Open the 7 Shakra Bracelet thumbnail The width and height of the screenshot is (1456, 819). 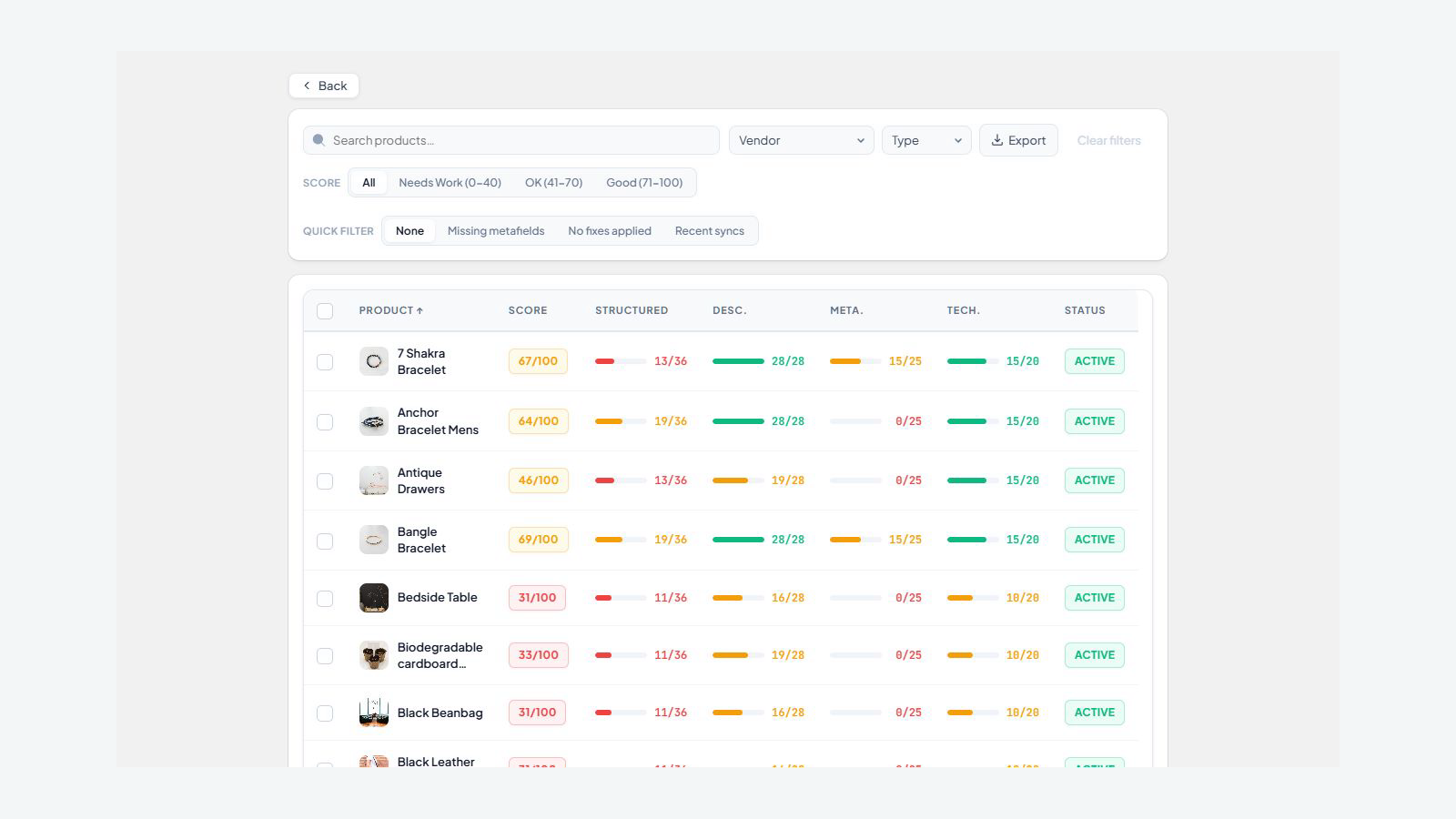pos(374,361)
